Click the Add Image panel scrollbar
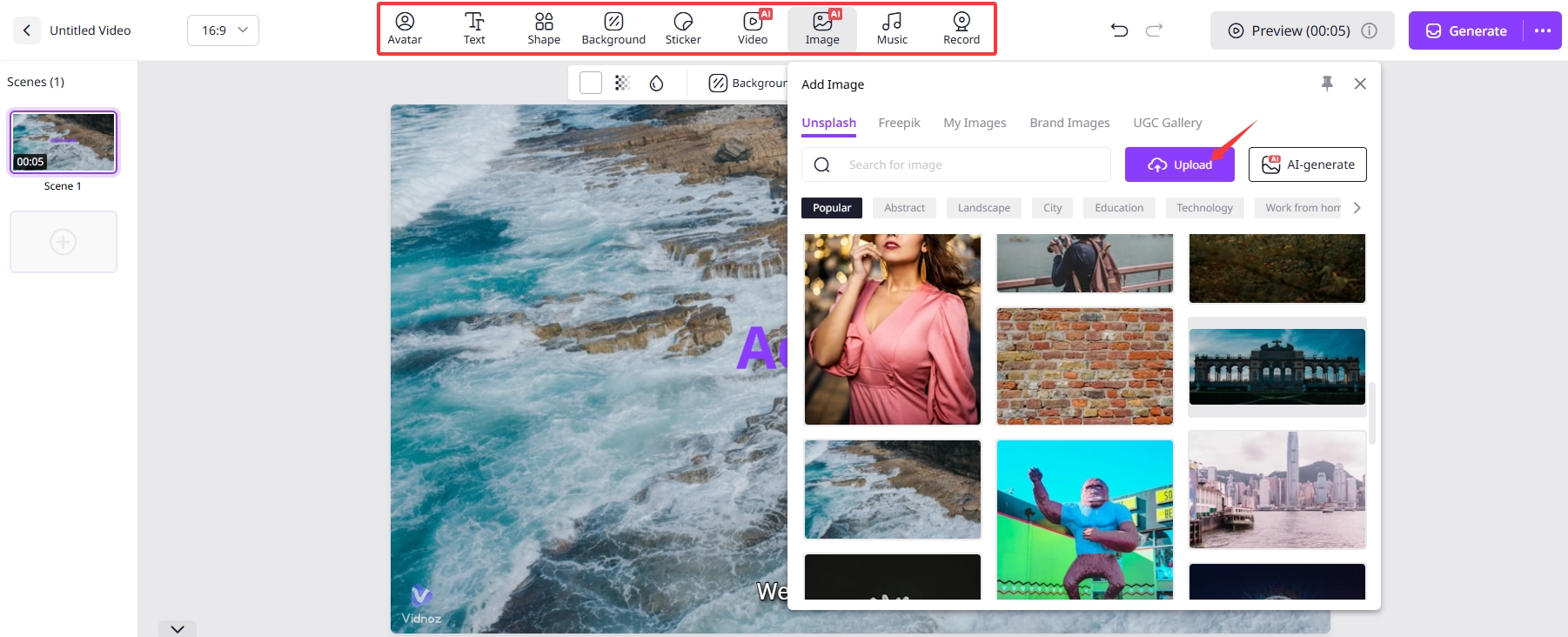Image resolution: width=1568 pixels, height=637 pixels. click(x=1372, y=412)
